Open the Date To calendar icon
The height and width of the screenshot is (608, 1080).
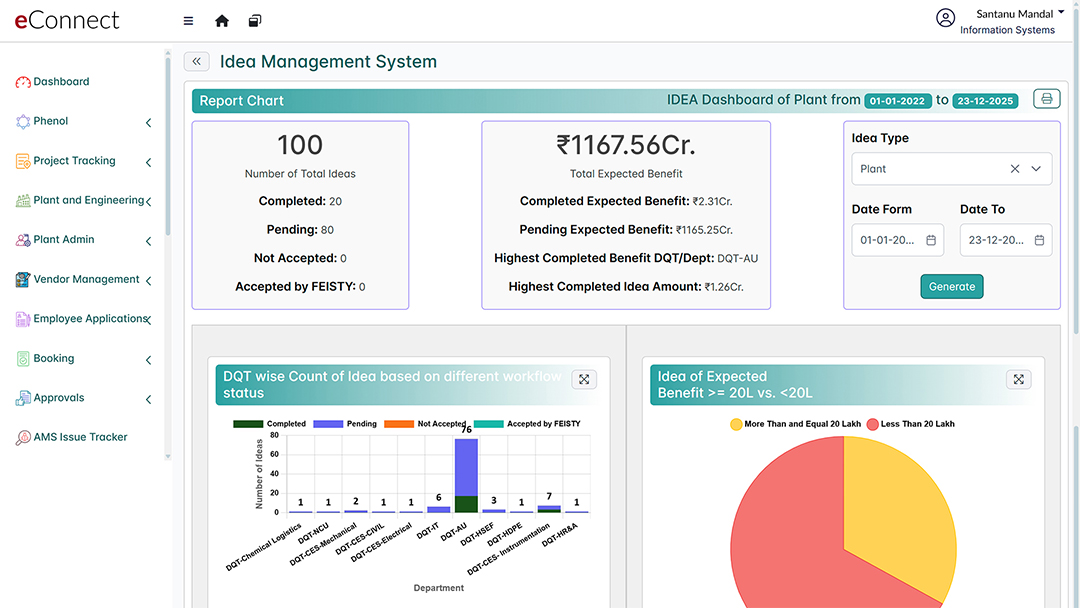coord(1039,240)
